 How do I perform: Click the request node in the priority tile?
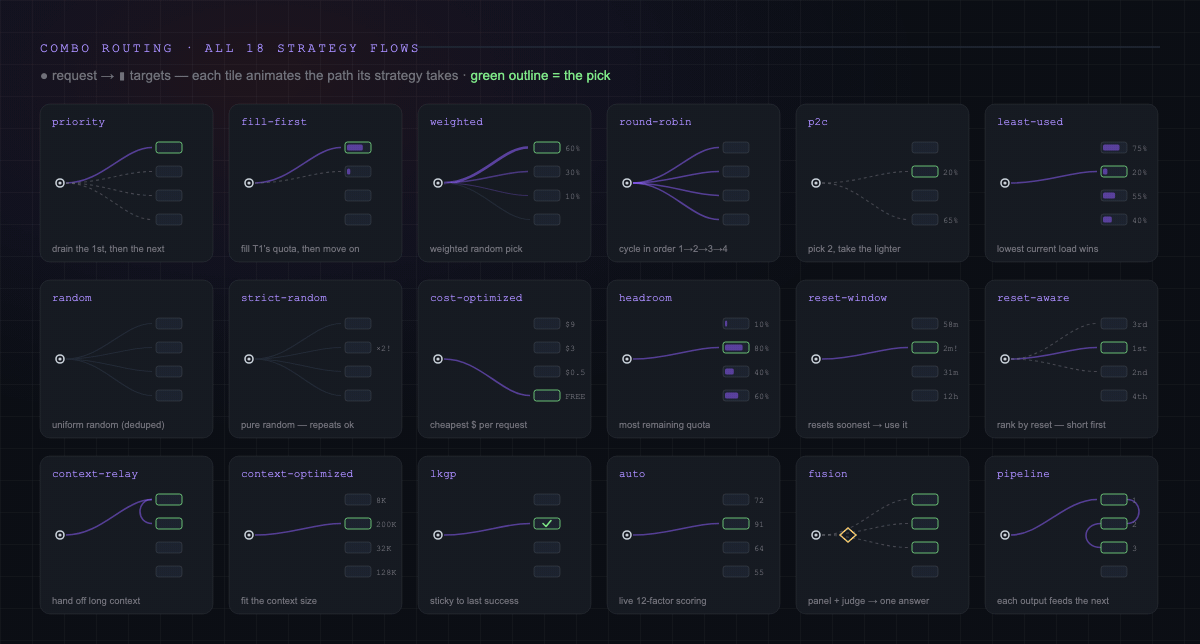coord(60,183)
